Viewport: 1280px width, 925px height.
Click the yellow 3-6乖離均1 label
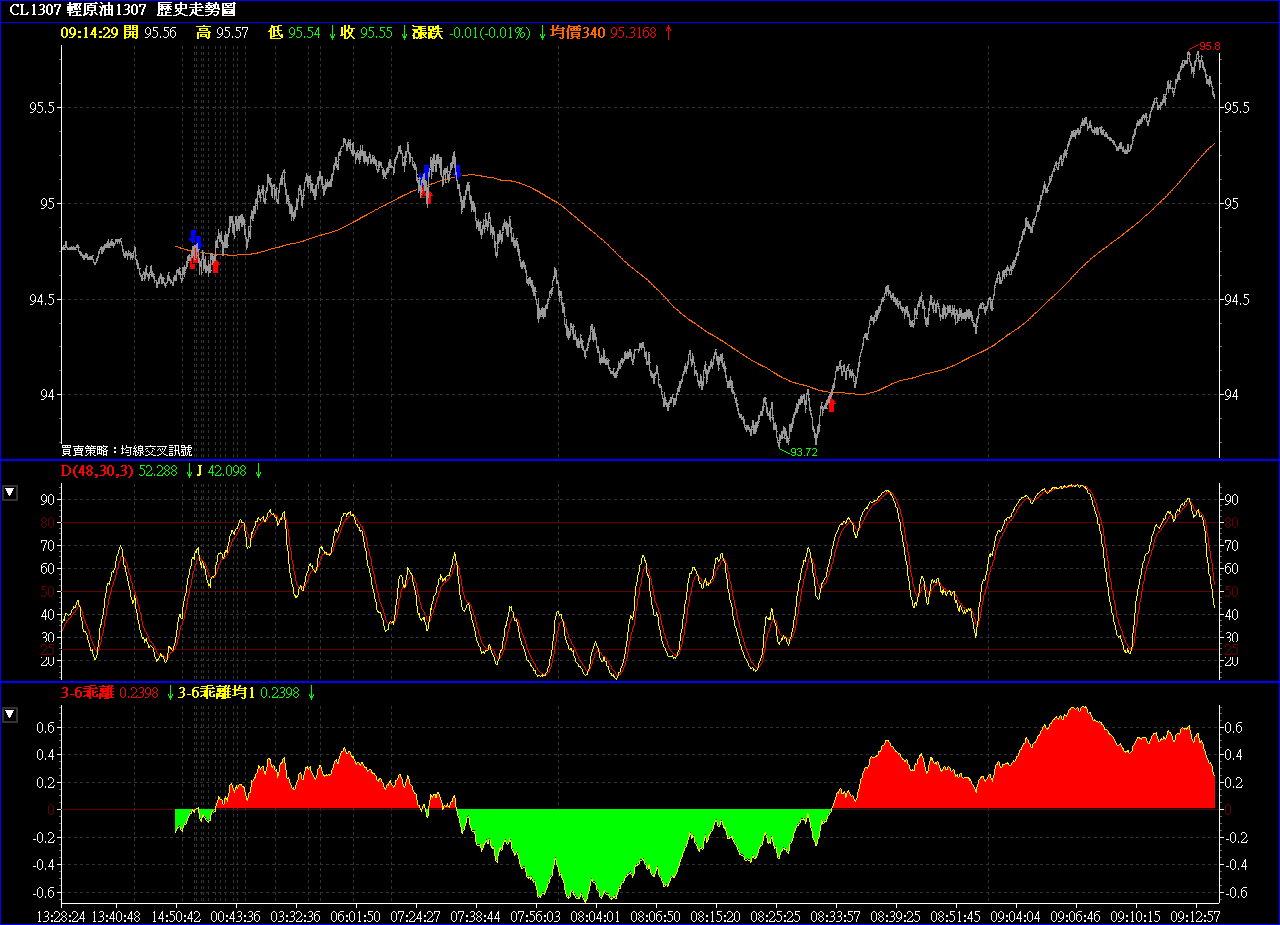point(216,692)
